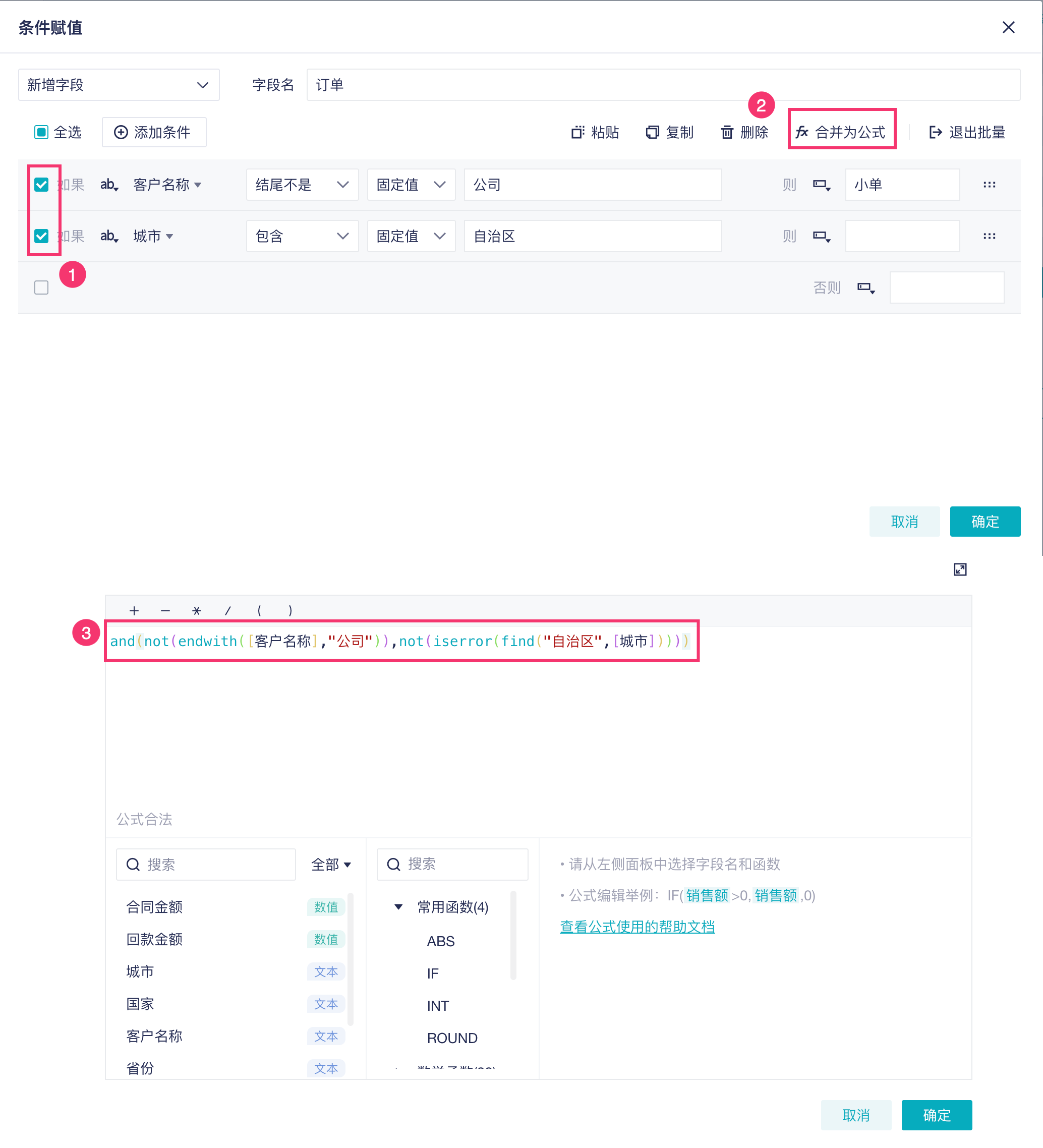Click the 添加条件 button

[x=154, y=132]
